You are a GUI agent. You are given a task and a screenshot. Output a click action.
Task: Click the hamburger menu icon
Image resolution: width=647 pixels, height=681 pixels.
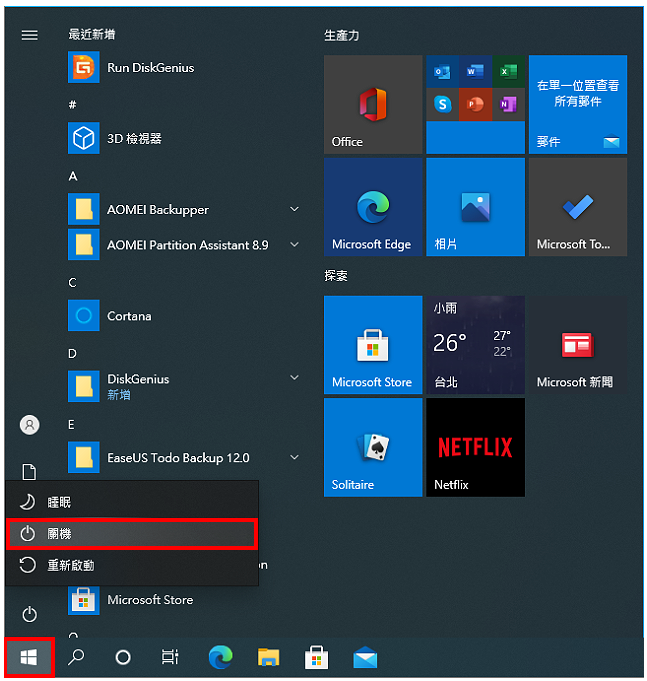point(30,35)
